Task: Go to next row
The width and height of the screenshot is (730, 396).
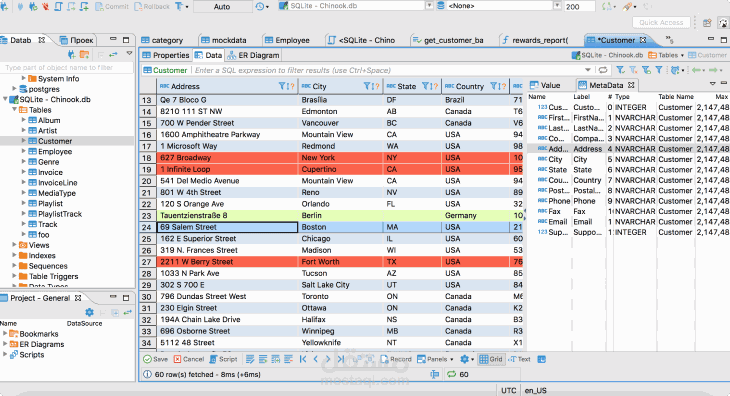Action: click(328, 359)
